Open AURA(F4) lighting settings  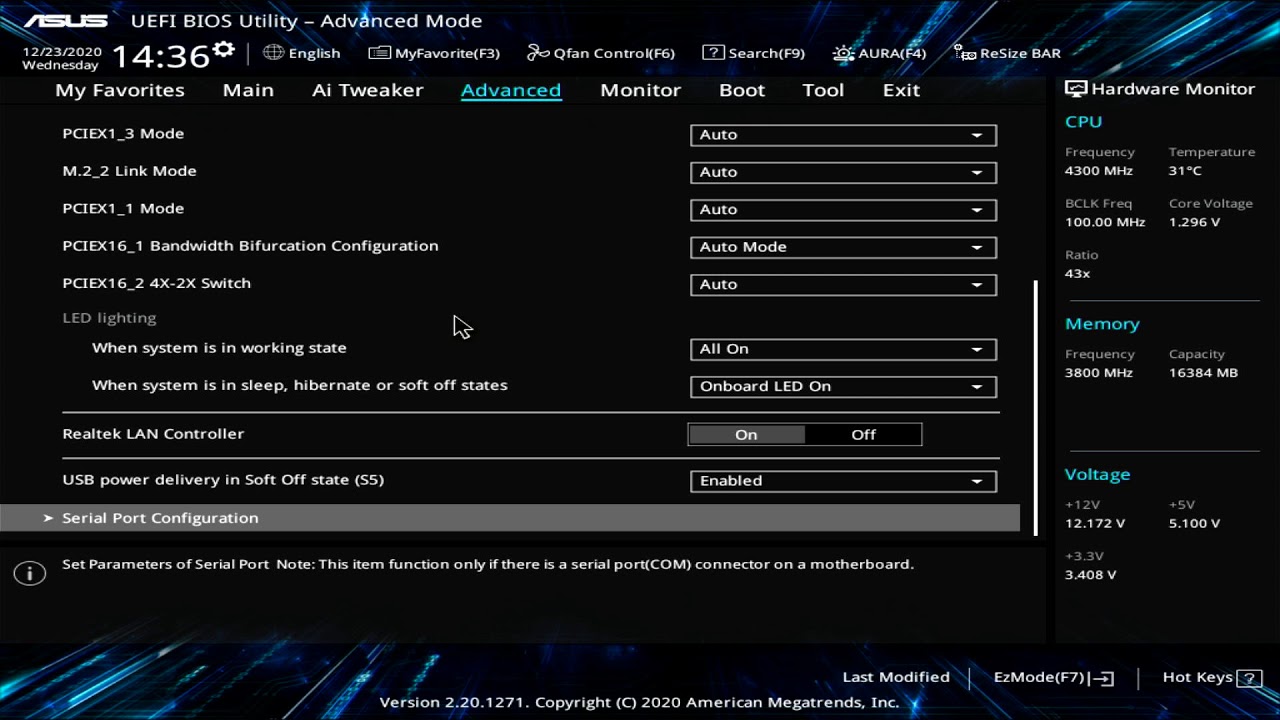coord(879,53)
